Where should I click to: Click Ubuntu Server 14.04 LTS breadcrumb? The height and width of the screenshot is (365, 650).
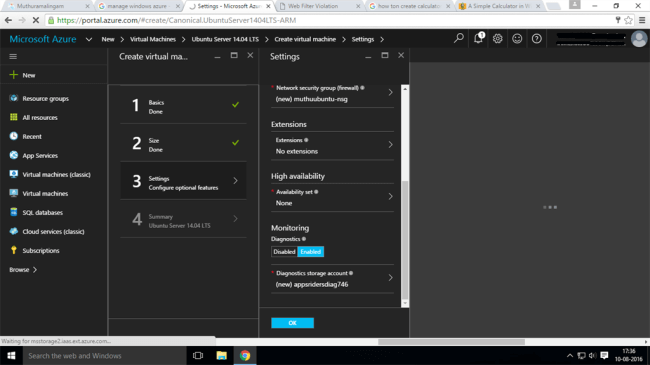pos(225,39)
